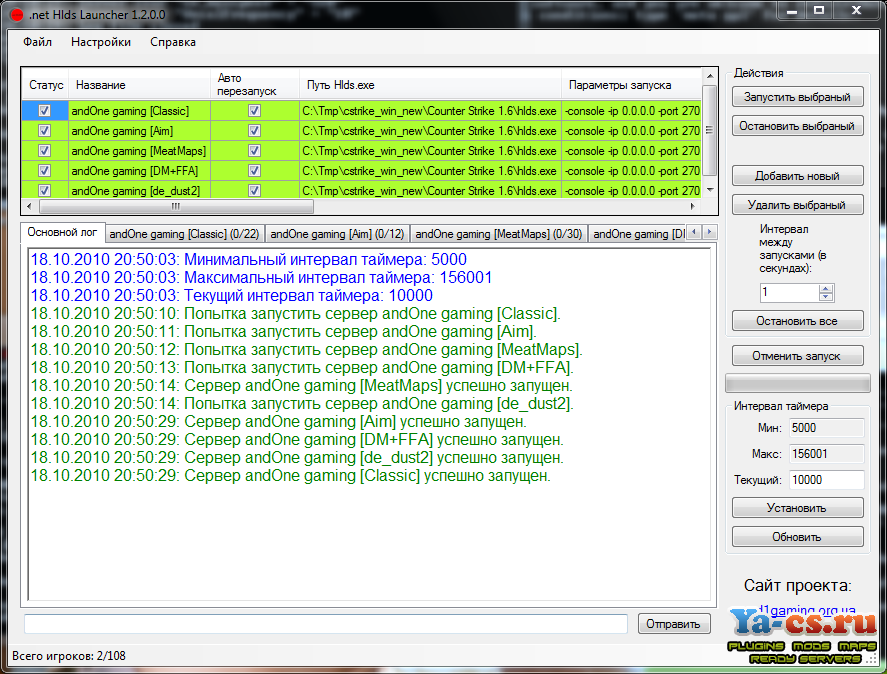Image resolution: width=887 pixels, height=674 pixels.
Task: Click the server list scroll down arrow
Action: [x=710, y=190]
